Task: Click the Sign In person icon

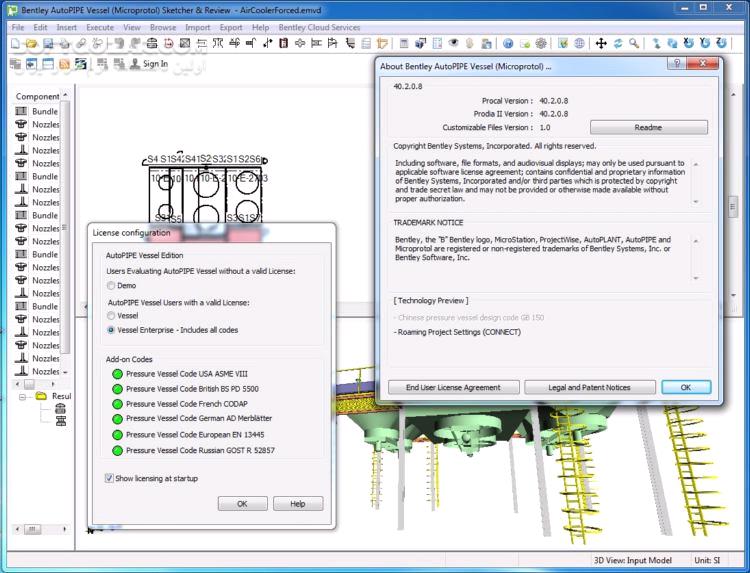Action: coord(135,64)
